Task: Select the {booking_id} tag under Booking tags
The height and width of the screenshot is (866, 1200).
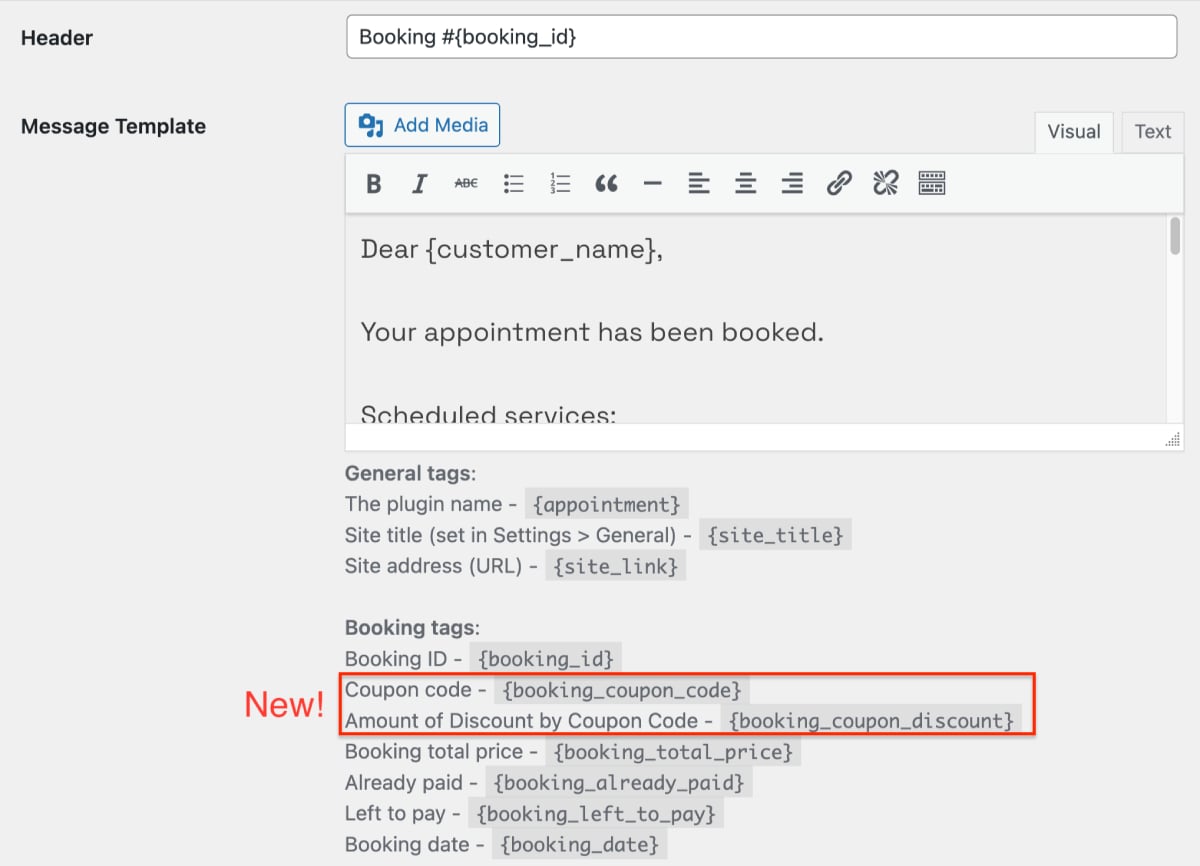Action: point(546,659)
